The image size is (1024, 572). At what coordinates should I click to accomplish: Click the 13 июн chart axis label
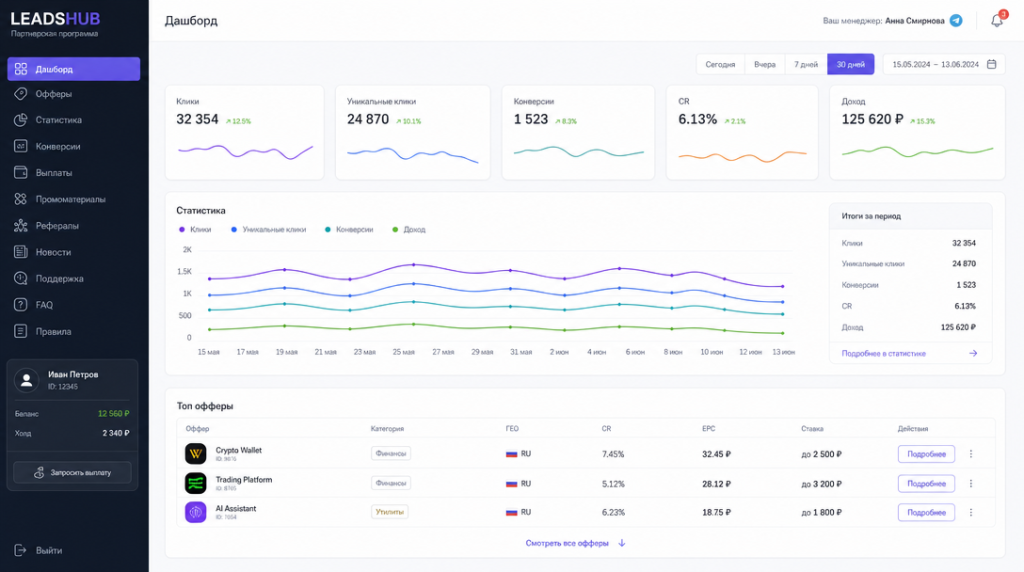tap(783, 352)
